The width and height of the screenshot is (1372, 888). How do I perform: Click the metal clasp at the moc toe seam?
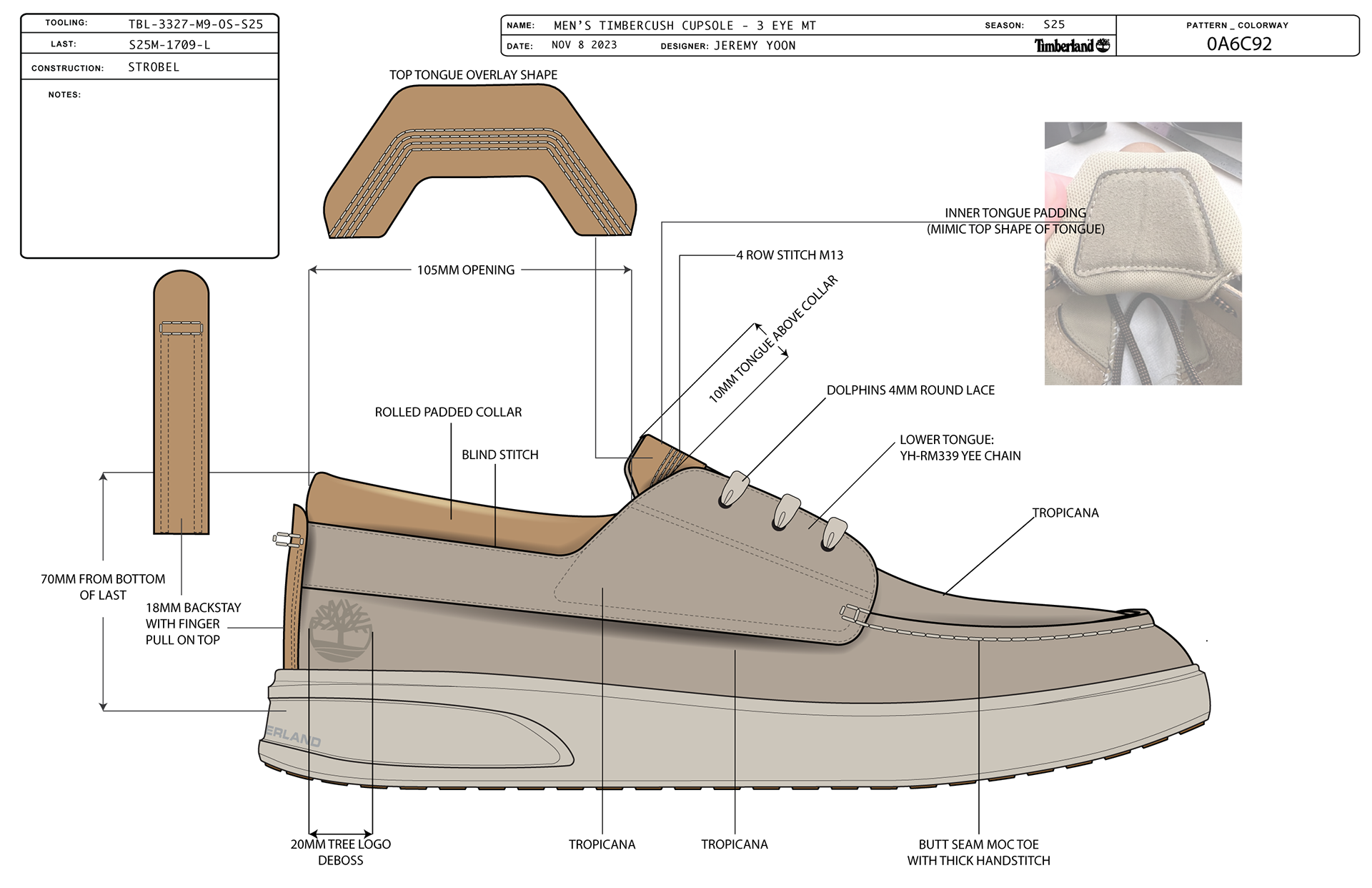(853, 616)
